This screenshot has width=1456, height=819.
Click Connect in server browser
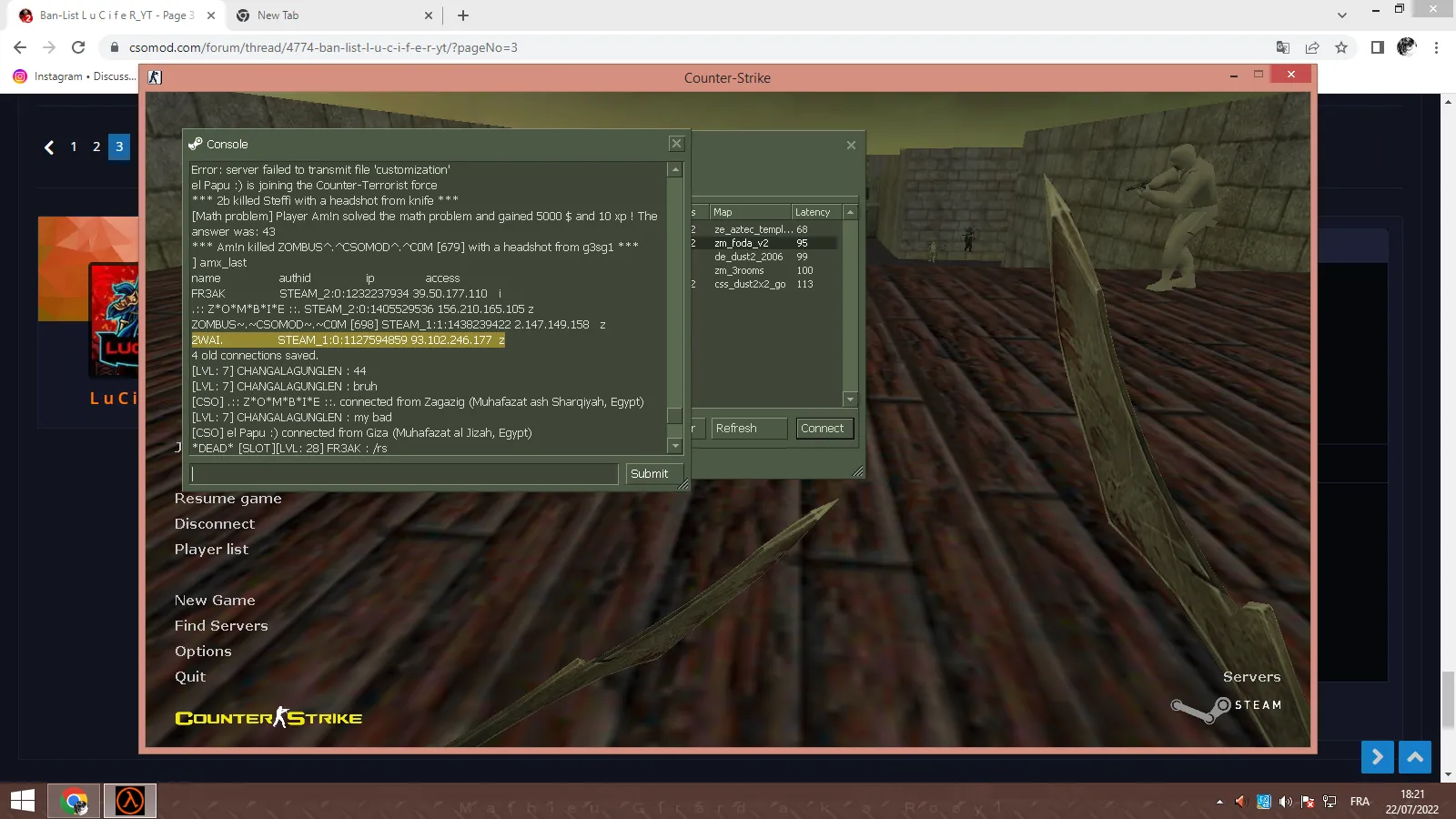824,429
